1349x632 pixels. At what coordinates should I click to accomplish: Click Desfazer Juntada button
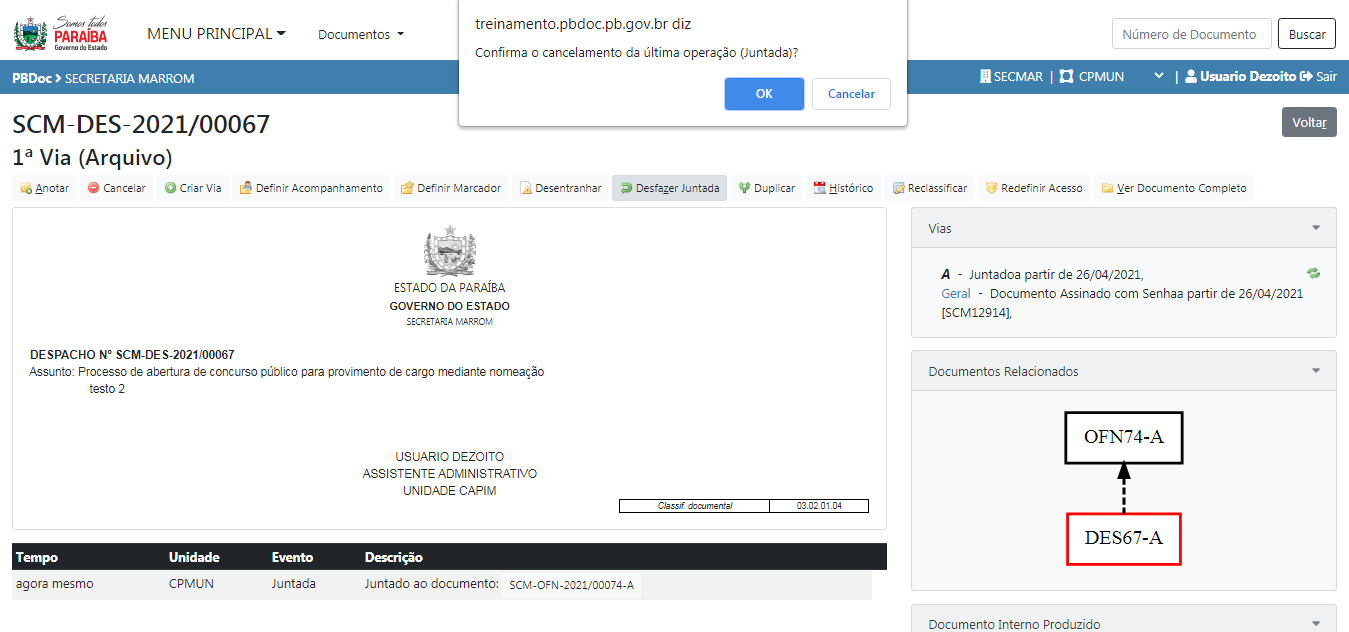pos(669,188)
